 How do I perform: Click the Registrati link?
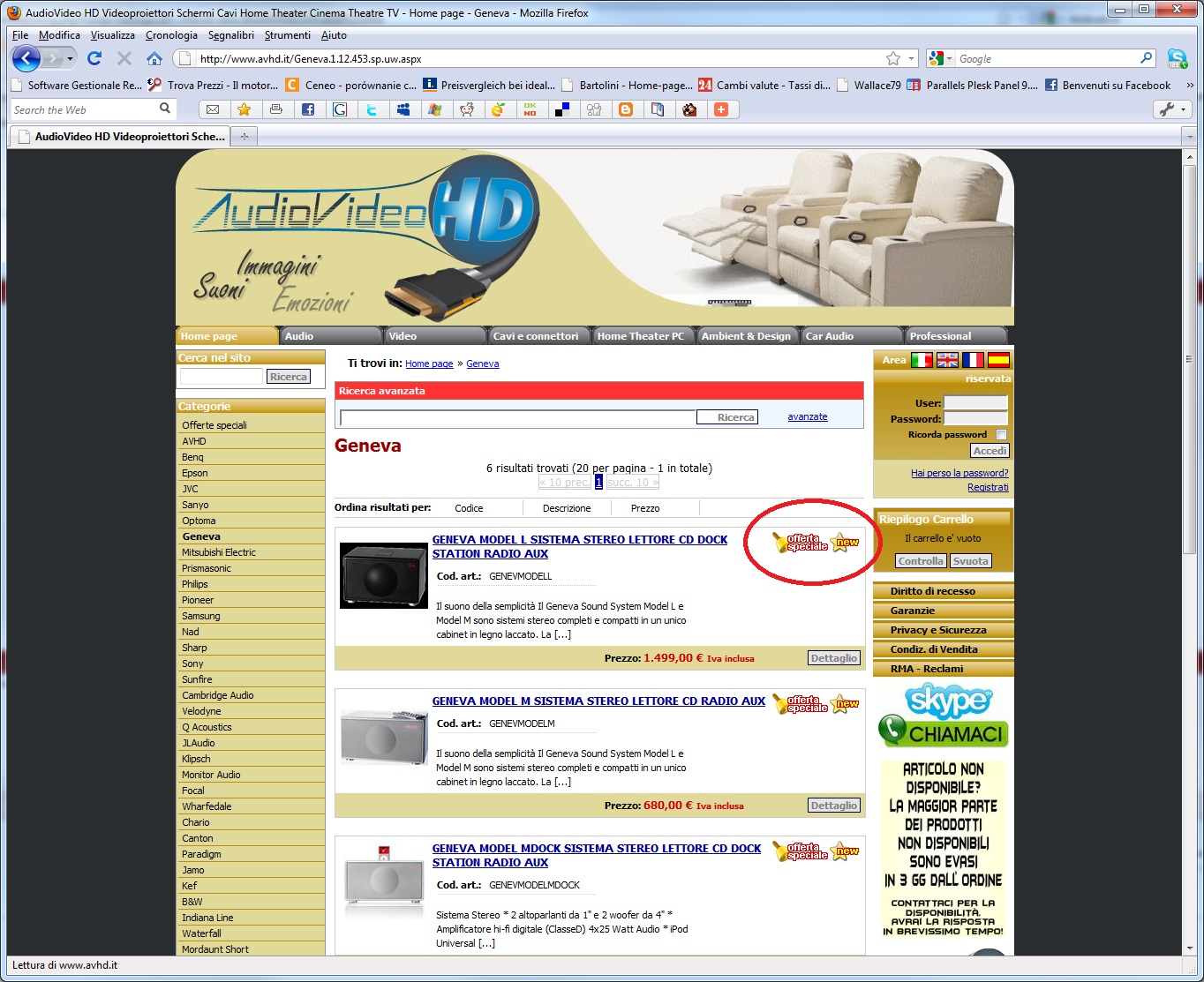click(988, 487)
